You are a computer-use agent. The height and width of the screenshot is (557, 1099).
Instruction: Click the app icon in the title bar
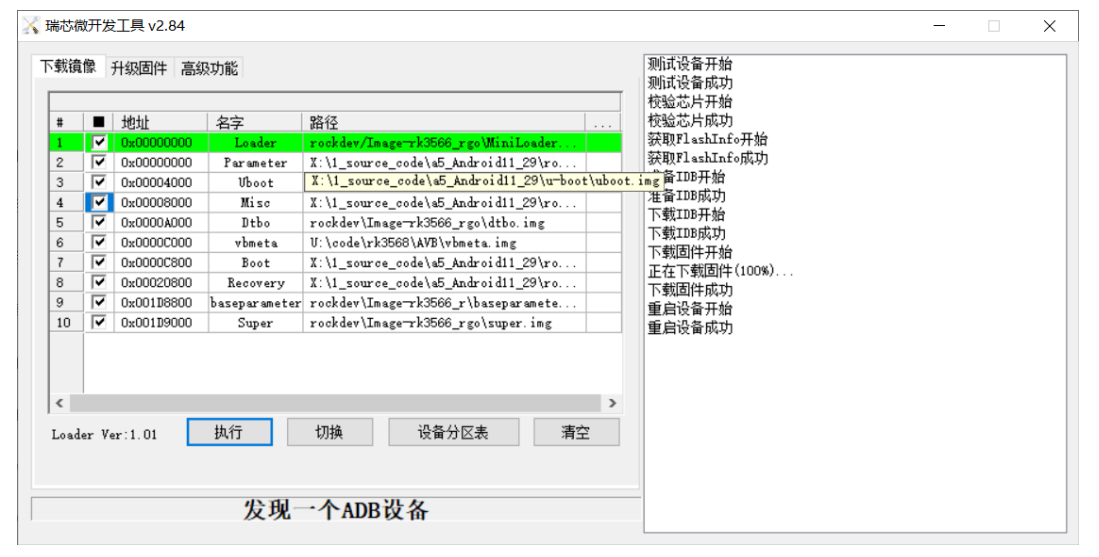[30, 27]
